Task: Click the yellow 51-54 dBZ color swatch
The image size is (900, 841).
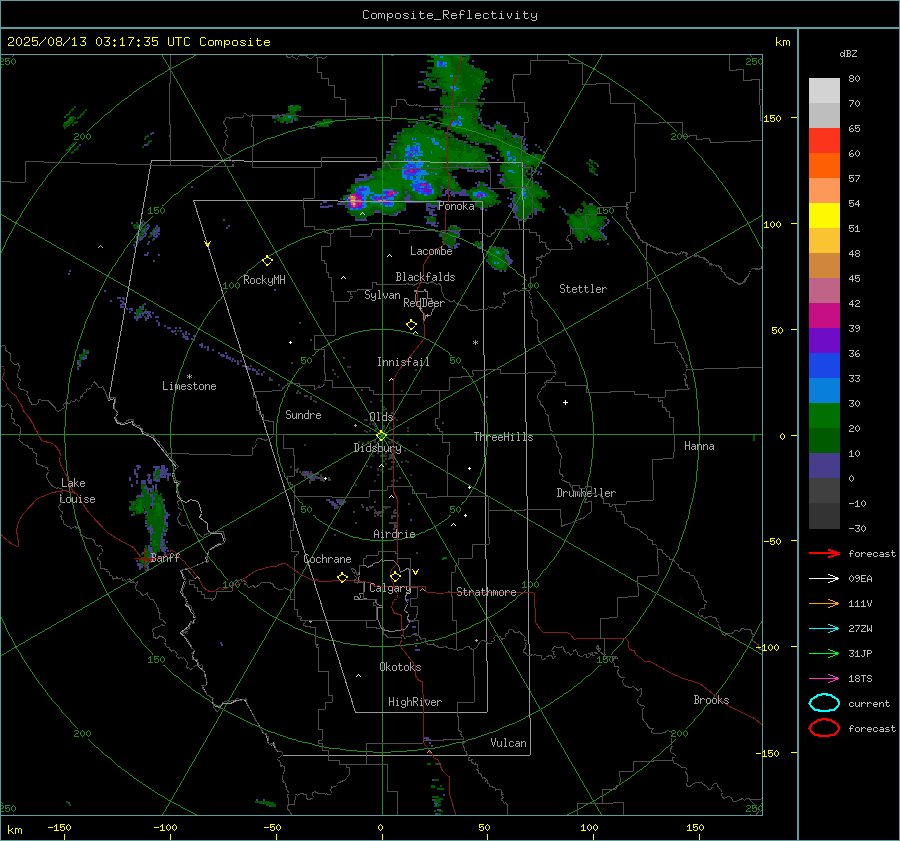Action: tap(824, 216)
